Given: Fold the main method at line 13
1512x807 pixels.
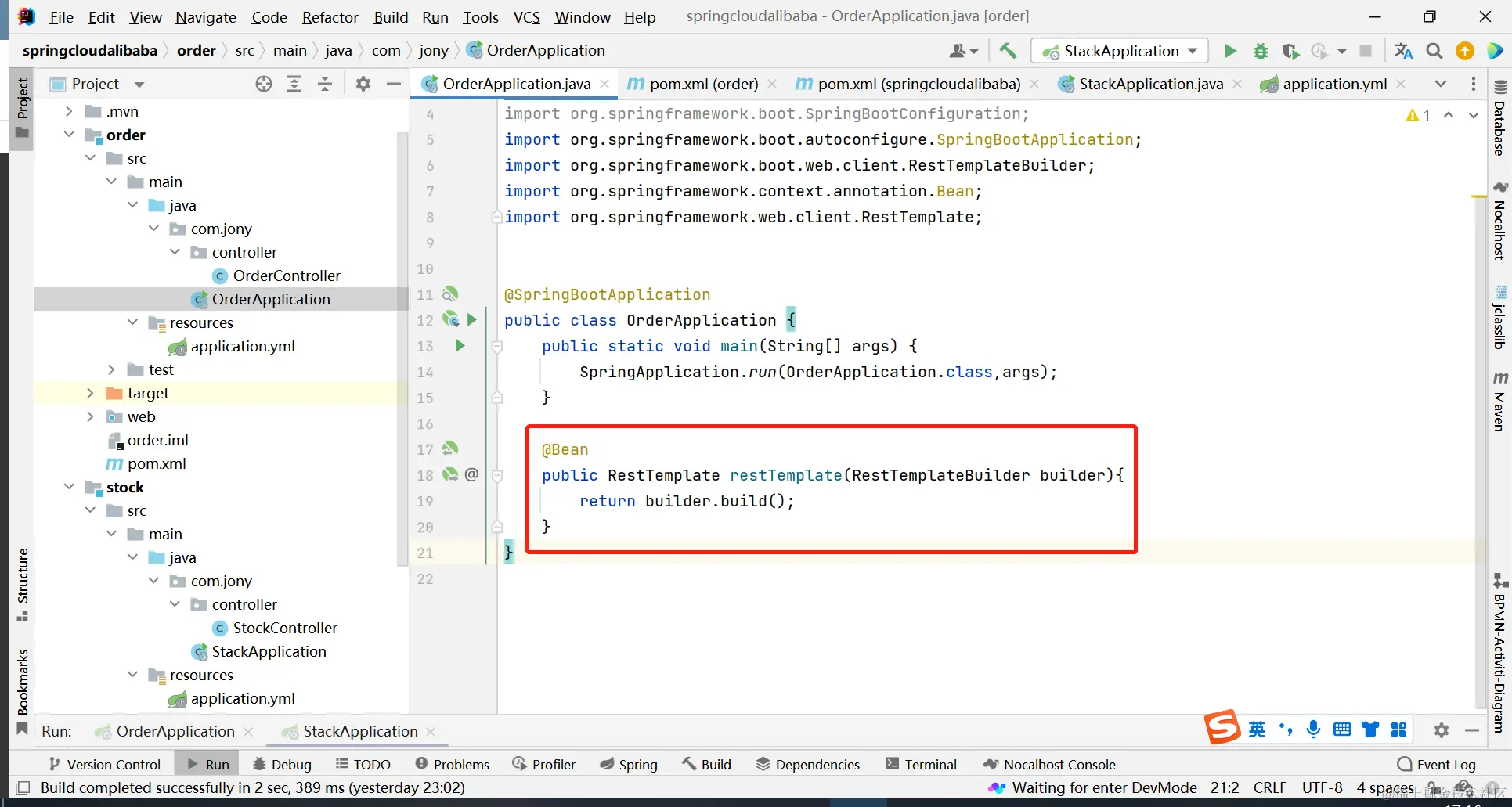Looking at the screenshot, I should pyautogui.click(x=496, y=346).
